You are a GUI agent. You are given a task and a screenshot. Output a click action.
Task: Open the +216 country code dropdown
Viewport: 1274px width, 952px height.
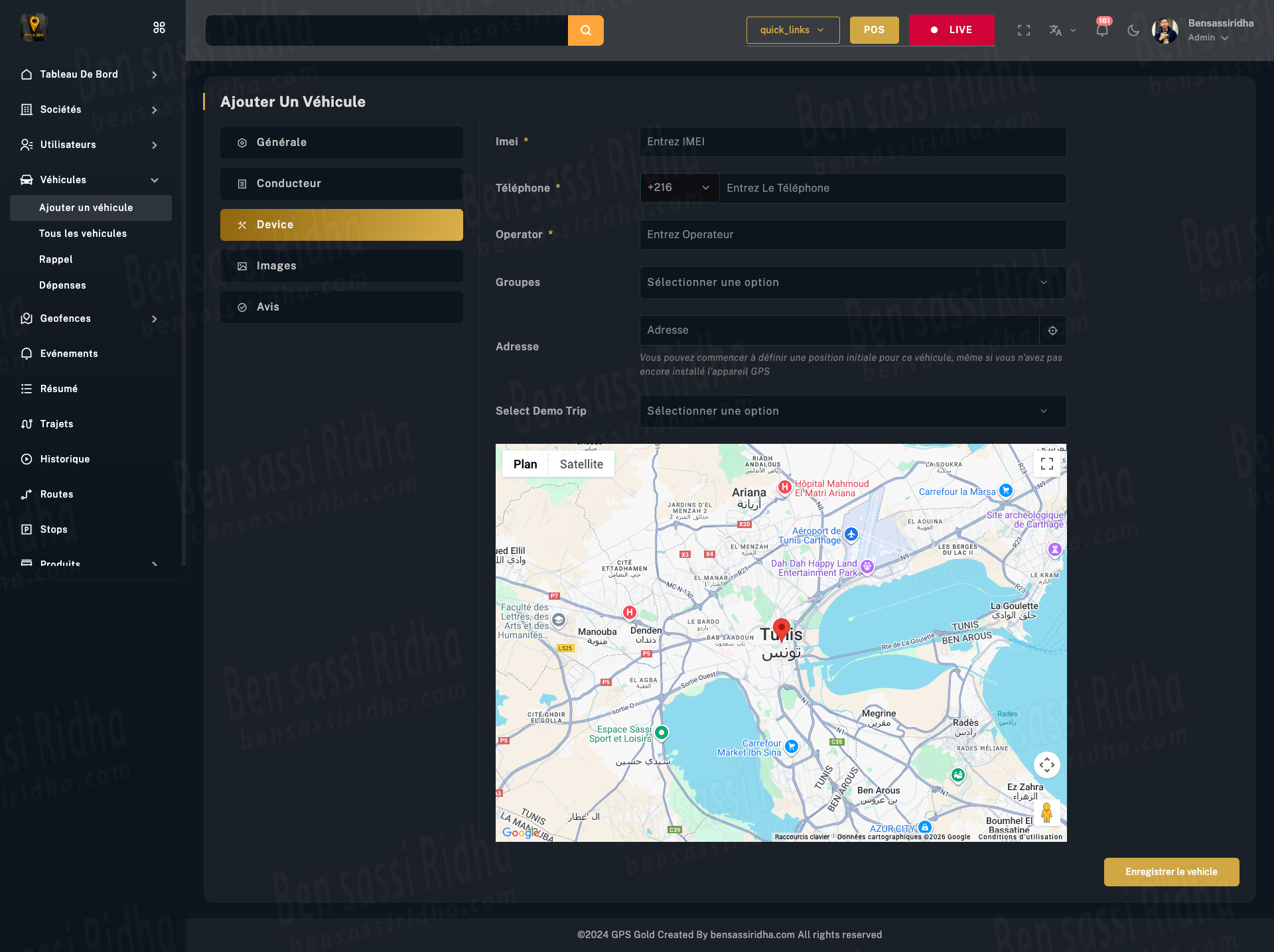pos(679,188)
